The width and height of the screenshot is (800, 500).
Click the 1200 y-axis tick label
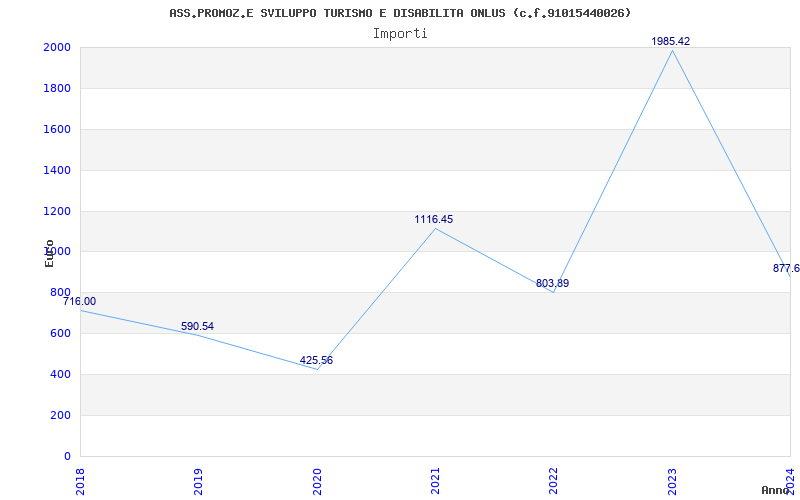tap(57, 211)
